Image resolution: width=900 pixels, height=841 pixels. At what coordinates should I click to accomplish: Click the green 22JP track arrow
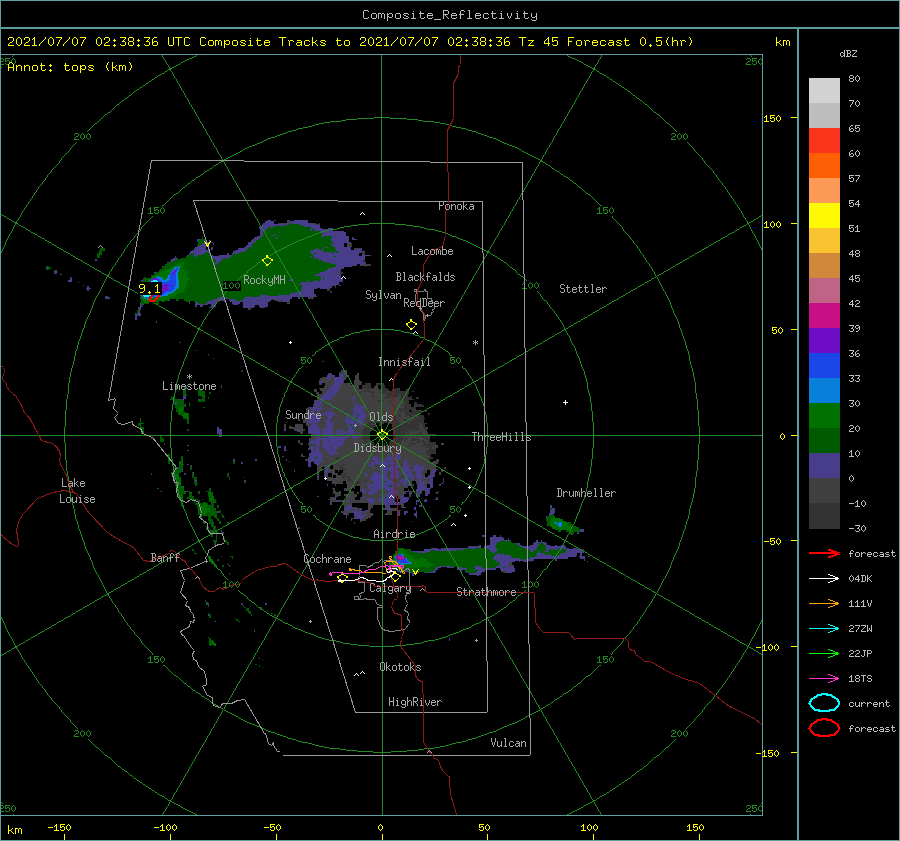[x=824, y=653]
